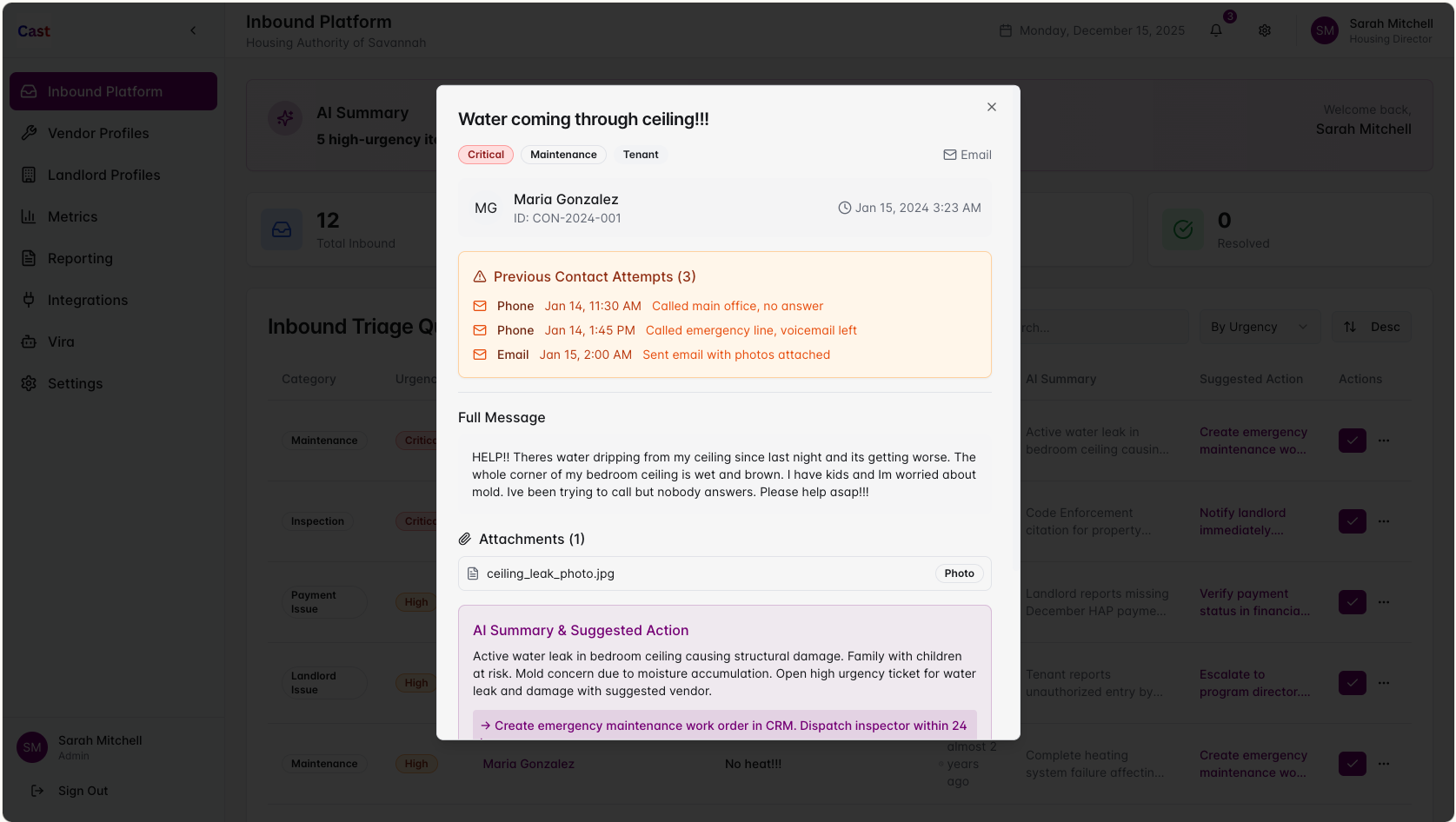Collapse the sidebar with the chevron

(x=193, y=30)
